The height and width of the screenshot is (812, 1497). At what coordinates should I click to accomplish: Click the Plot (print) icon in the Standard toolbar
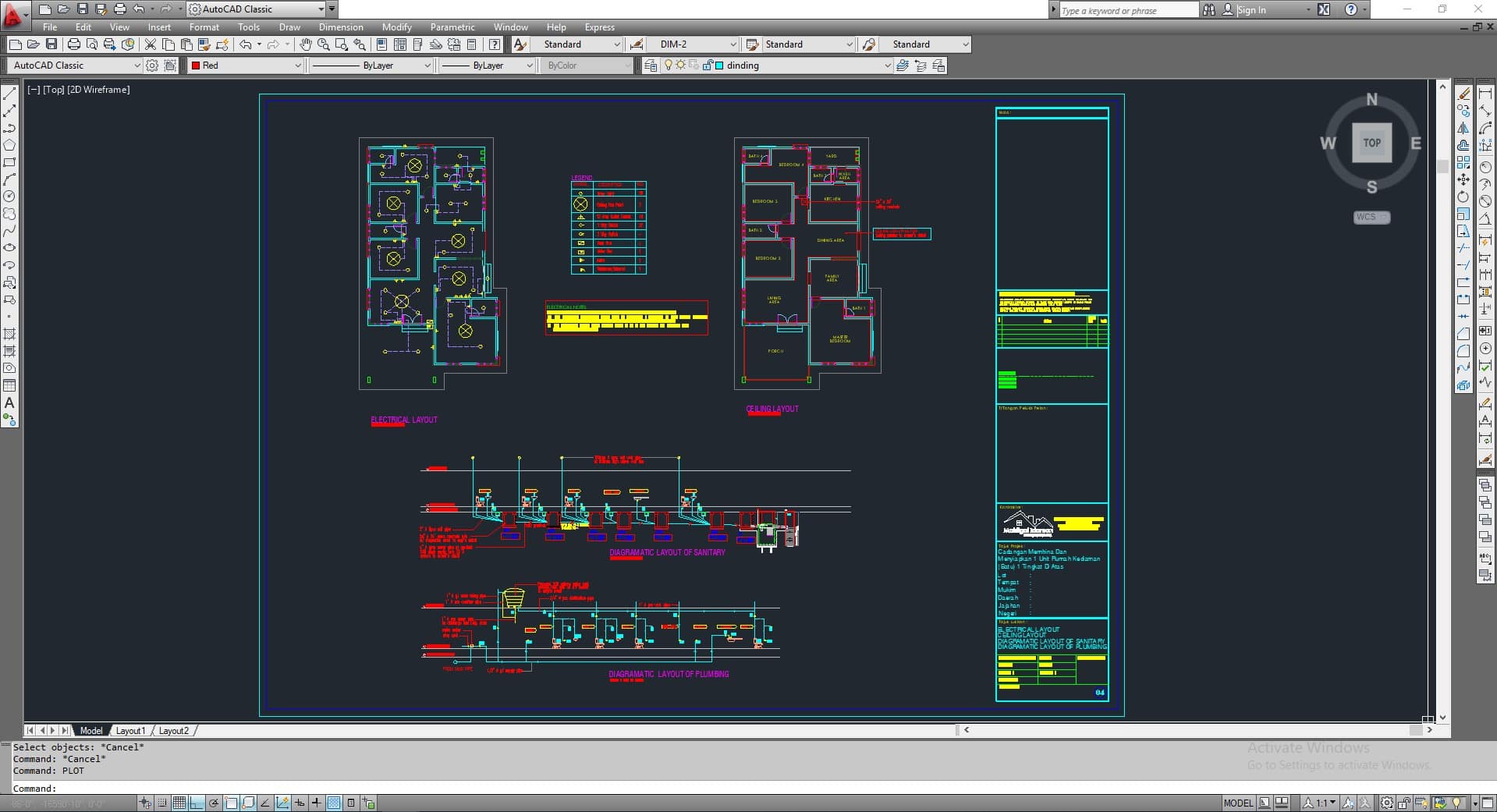coord(73,44)
